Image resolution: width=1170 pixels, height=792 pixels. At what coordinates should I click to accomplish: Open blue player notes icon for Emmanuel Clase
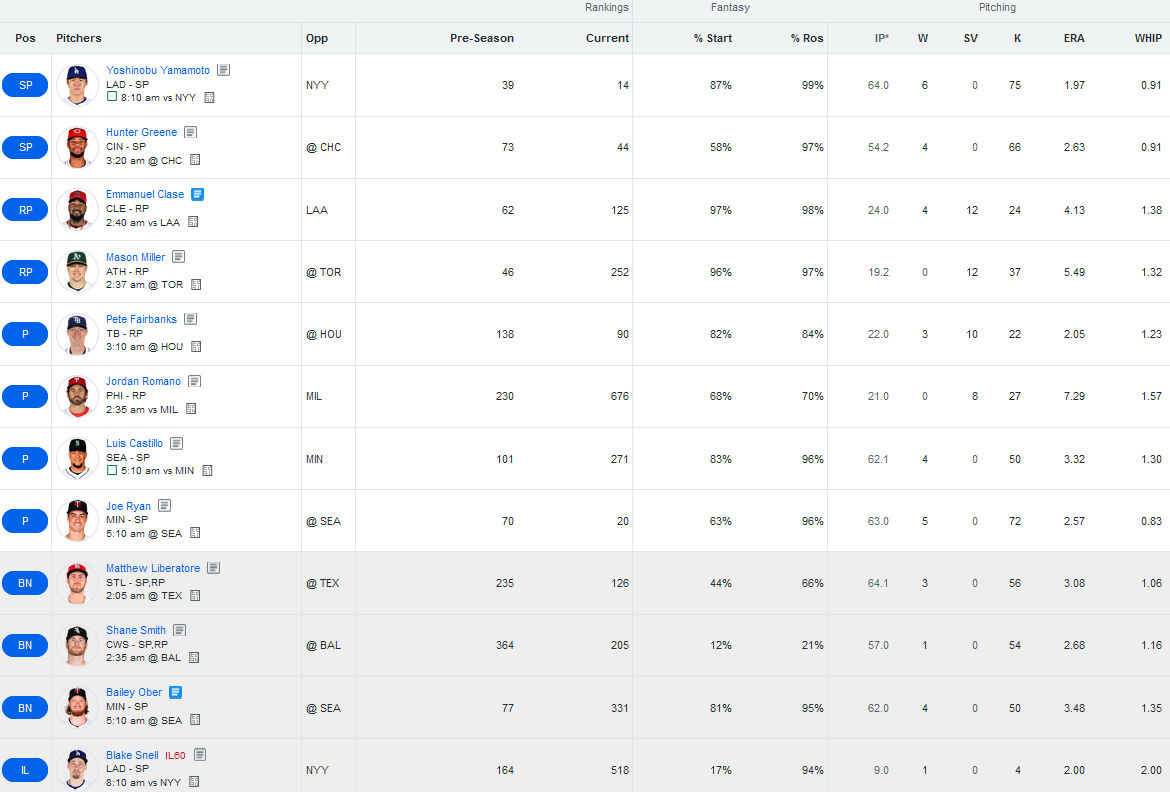pos(197,194)
